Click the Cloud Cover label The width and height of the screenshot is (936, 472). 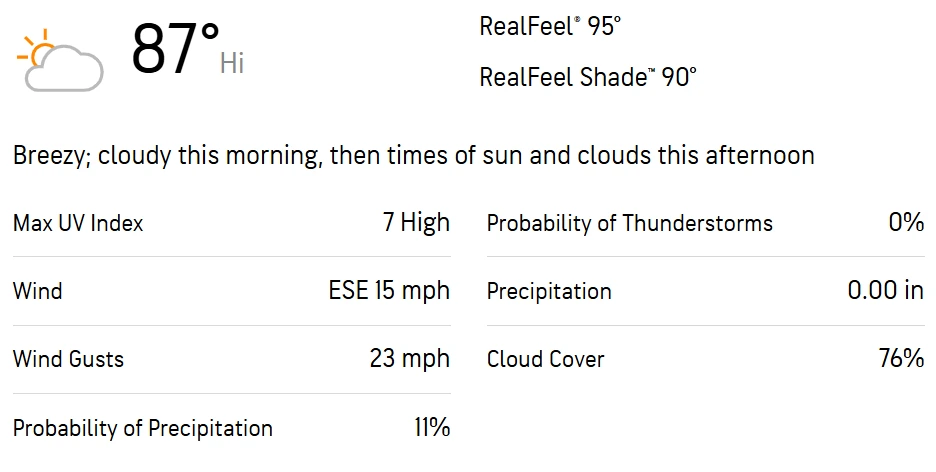(546, 359)
